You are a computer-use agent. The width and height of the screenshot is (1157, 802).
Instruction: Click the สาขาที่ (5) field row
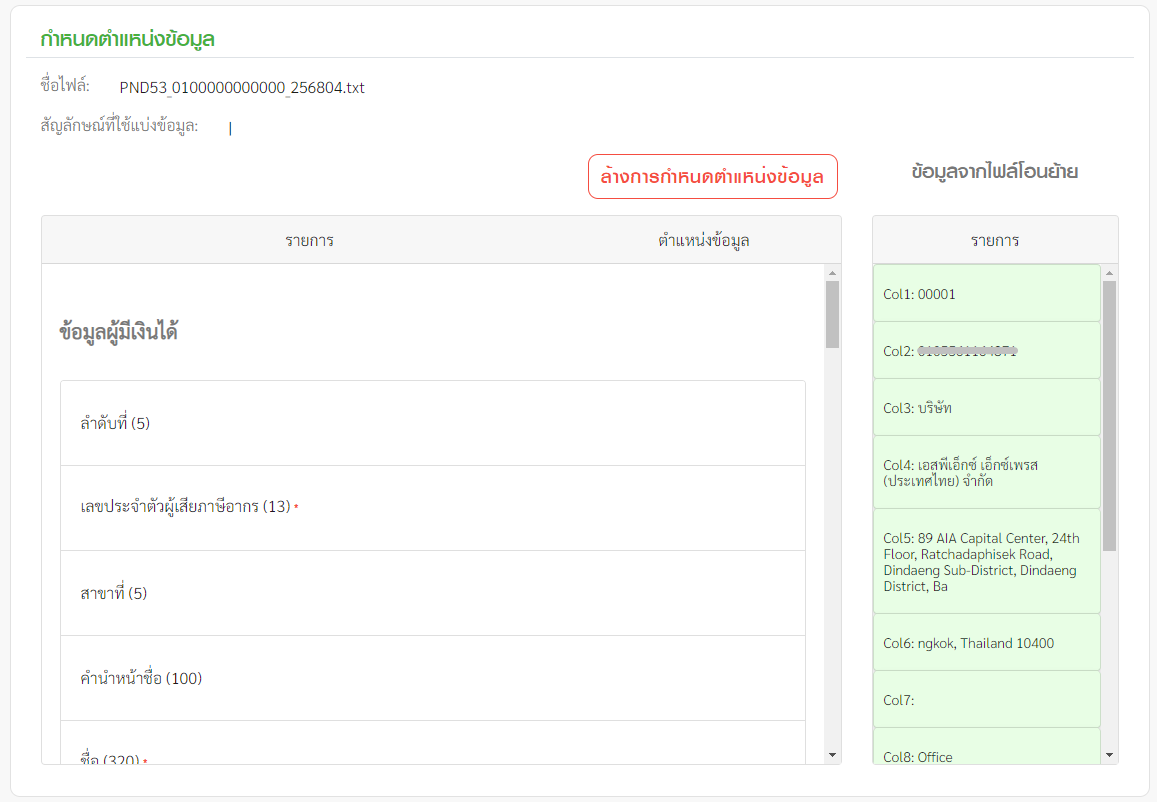click(x=432, y=594)
